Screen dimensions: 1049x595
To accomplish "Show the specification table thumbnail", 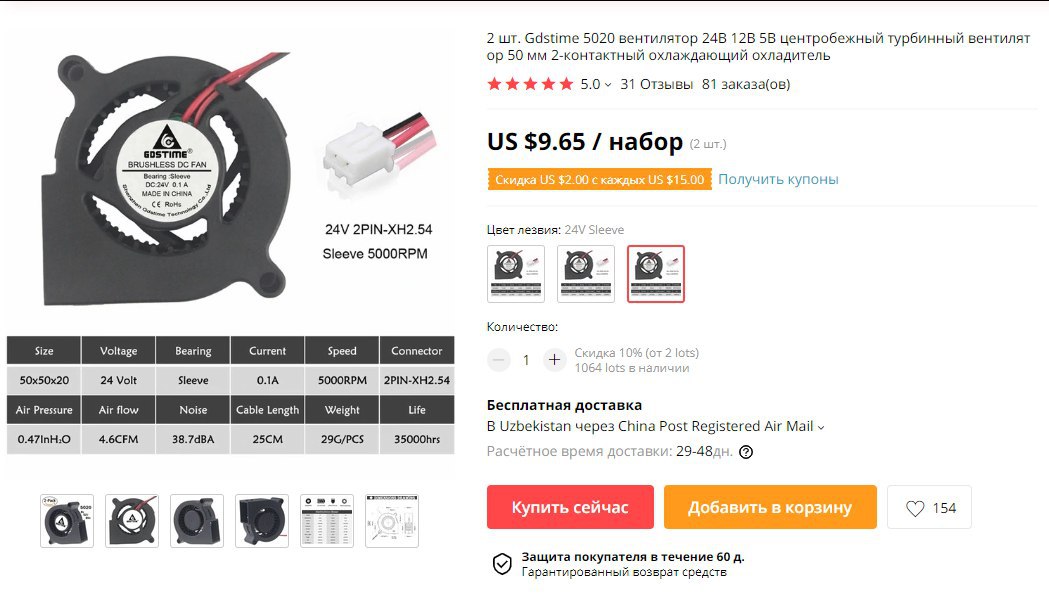I will tap(326, 521).
